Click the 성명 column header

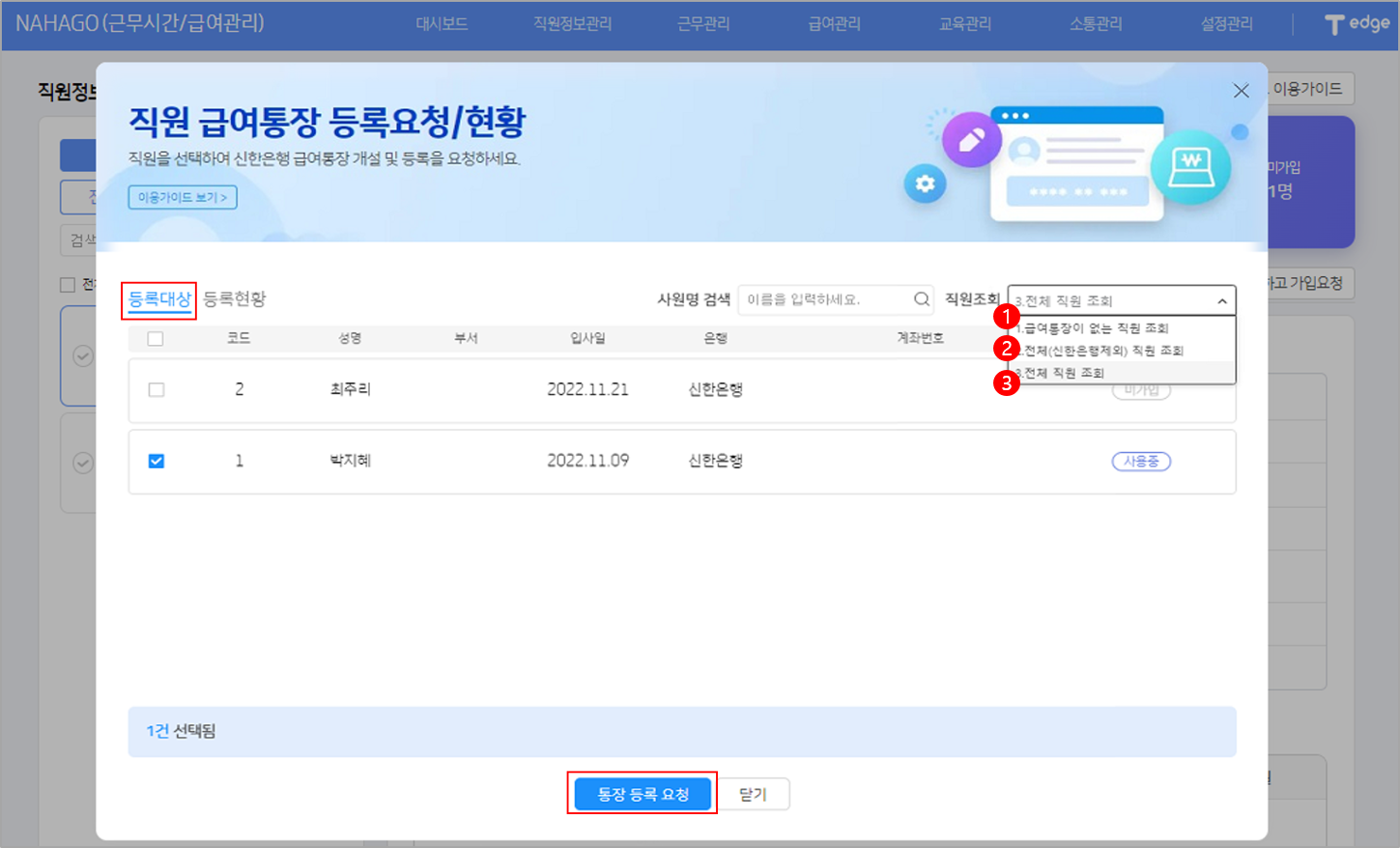pyautogui.click(x=350, y=338)
